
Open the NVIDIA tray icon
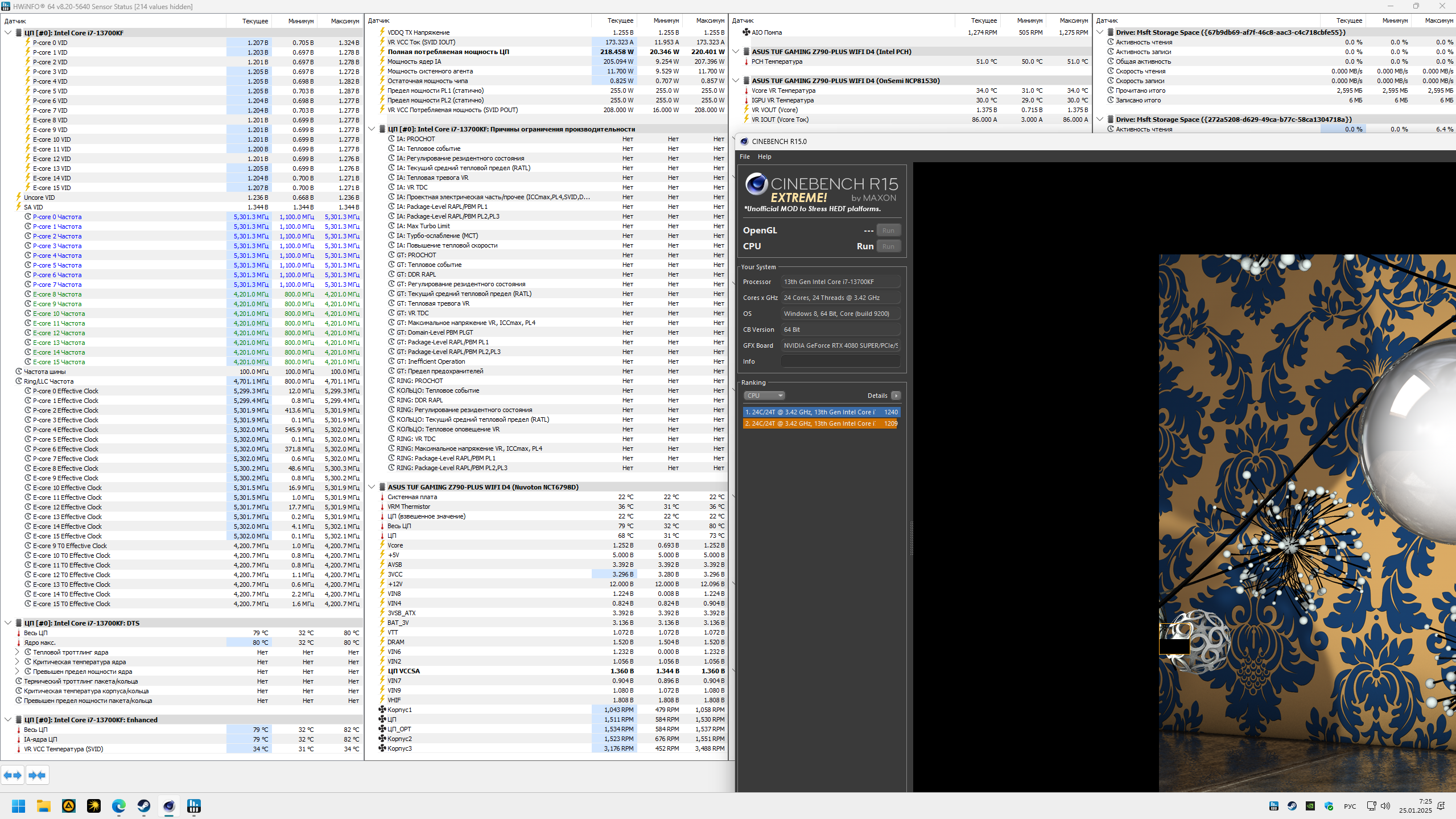tap(1310, 806)
